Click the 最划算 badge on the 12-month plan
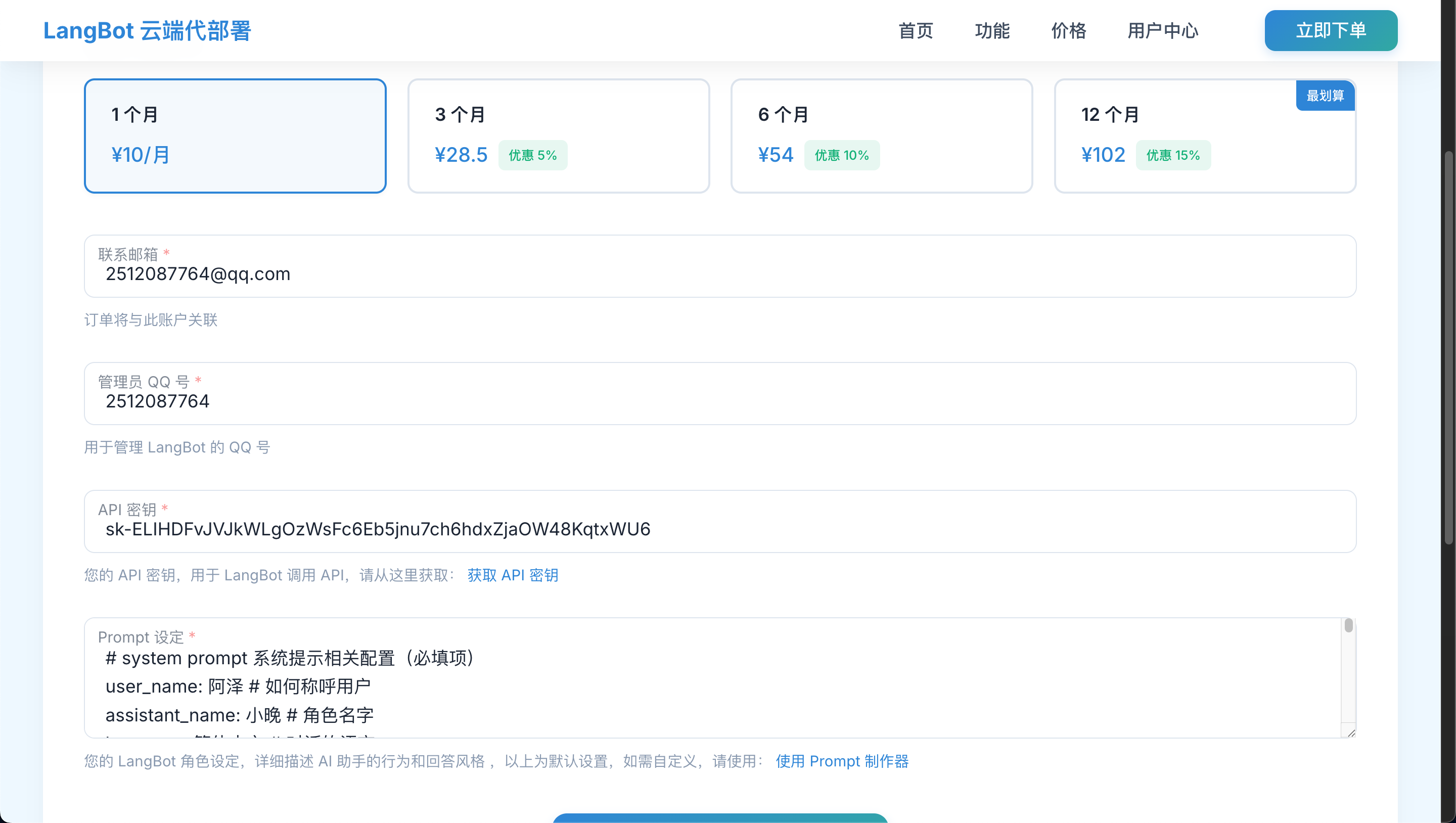The image size is (1456, 823). [x=1325, y=96]
